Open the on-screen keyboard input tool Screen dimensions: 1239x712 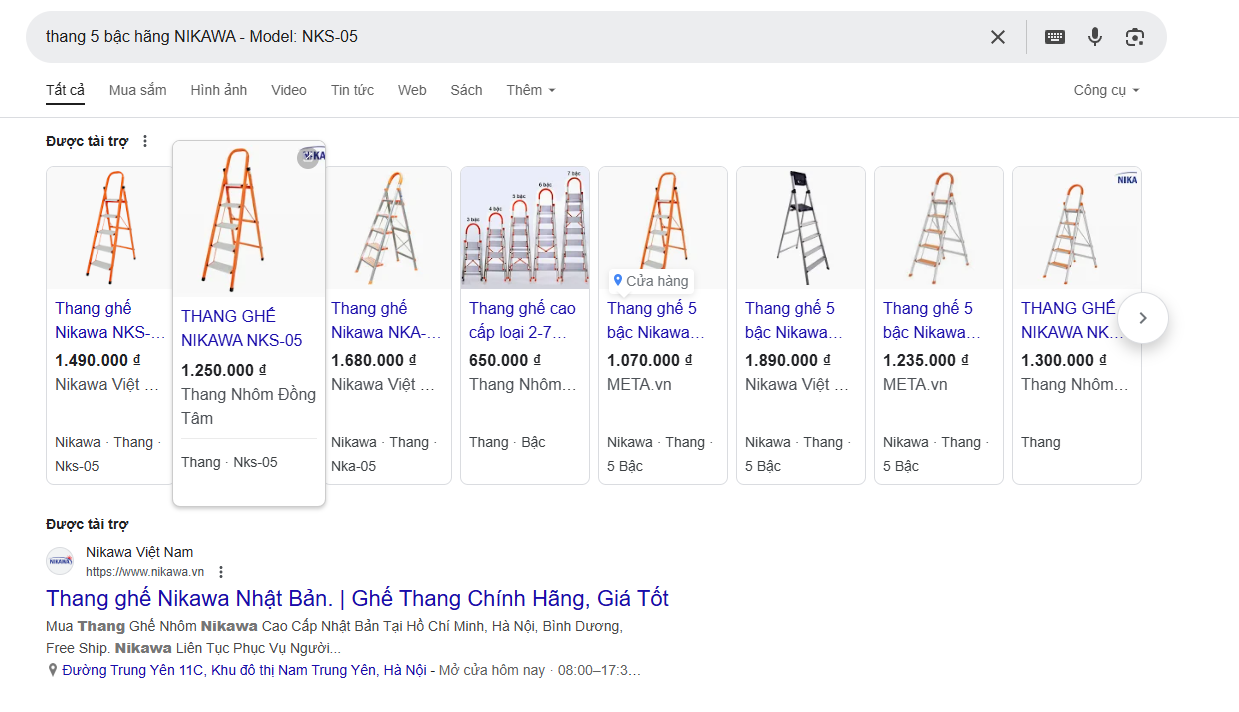[1054, 37]
